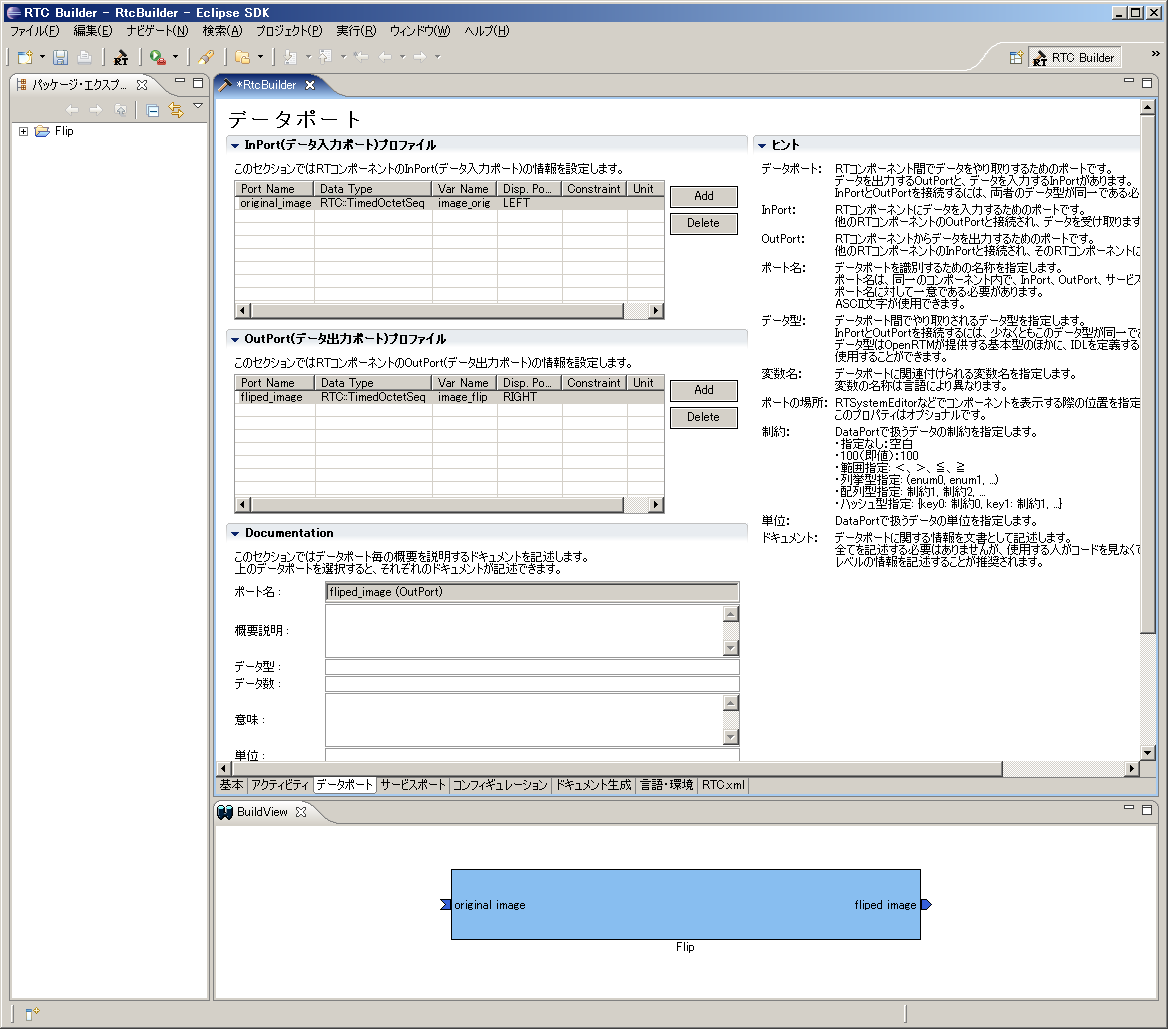Click the open folder toolbar icon
1168x1029 pixels.
pos(243,57)
